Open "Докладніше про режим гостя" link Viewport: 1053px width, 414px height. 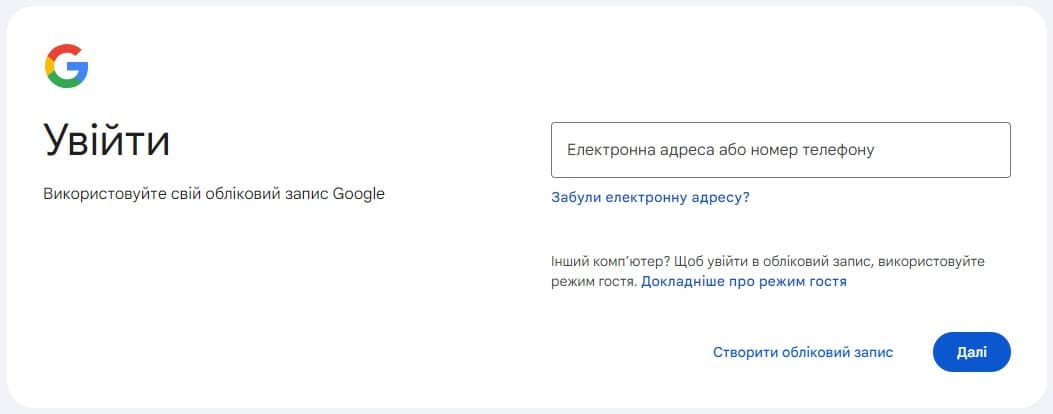[x=744, y=282]
